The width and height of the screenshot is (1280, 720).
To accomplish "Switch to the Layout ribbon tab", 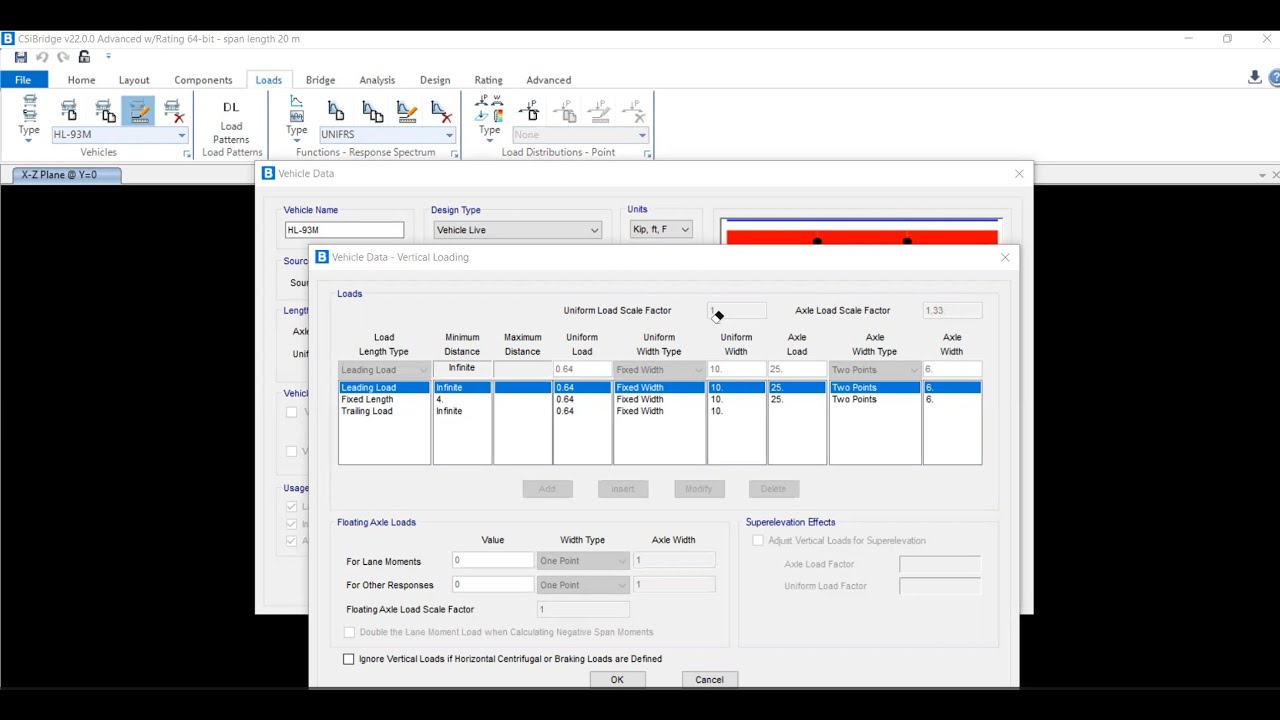I will coord(134,80).
